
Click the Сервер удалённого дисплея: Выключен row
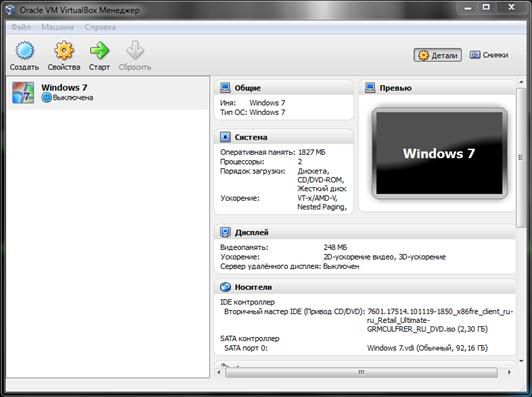(289, 266)
